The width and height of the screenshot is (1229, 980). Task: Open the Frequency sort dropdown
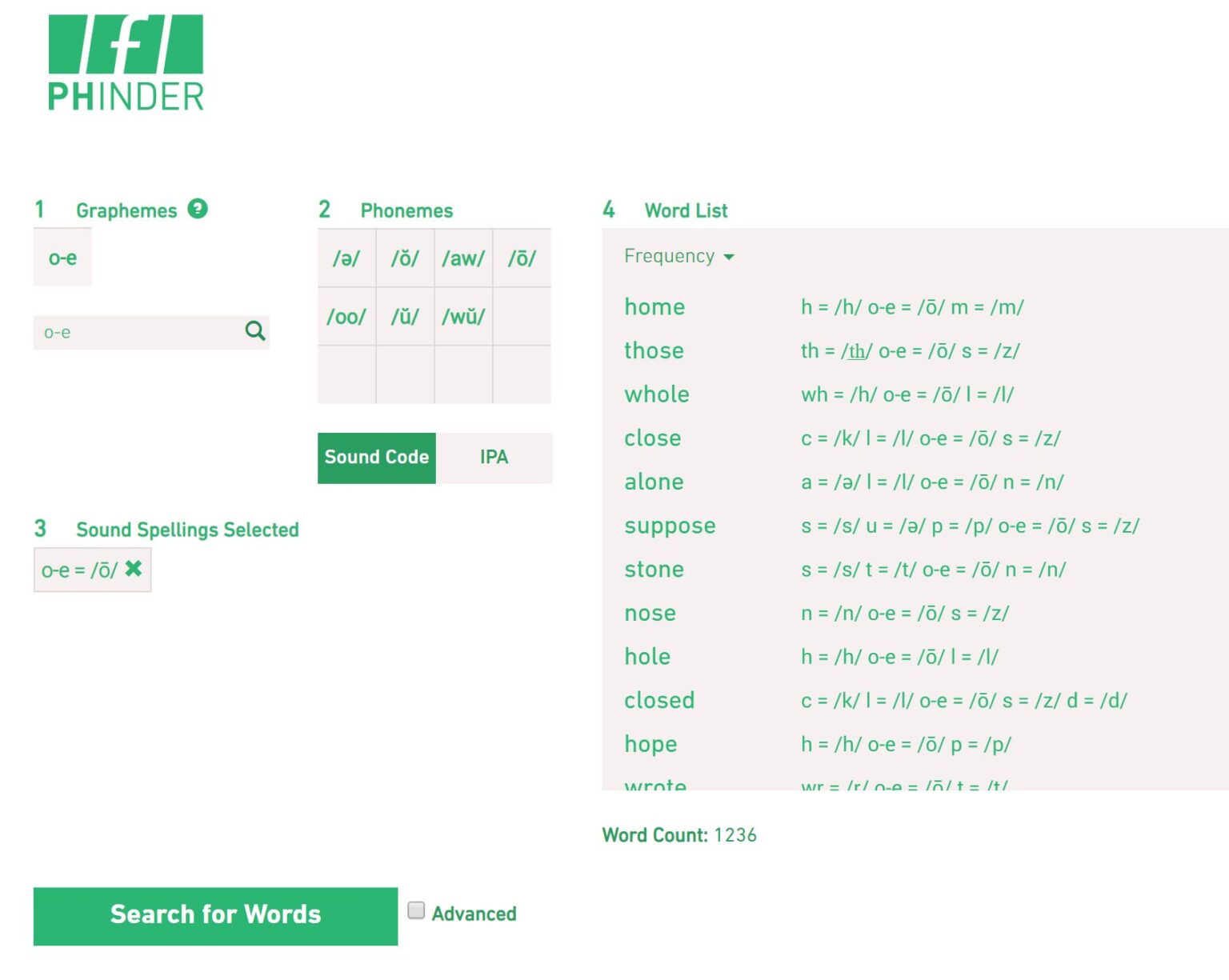coord(679,256)
